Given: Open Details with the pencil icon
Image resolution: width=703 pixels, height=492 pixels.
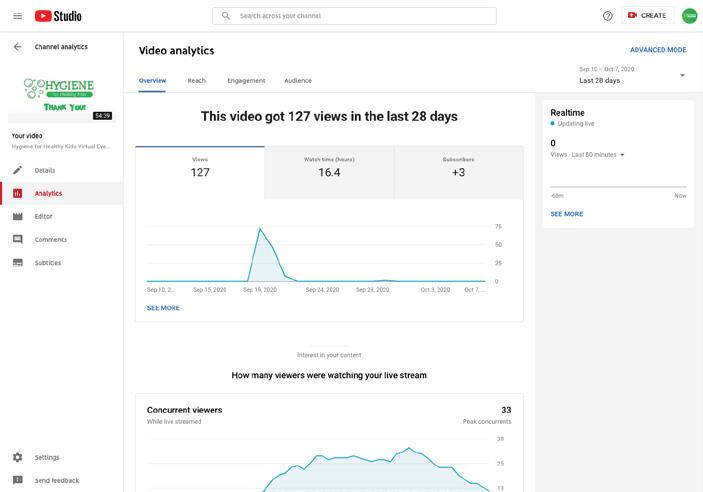Looking at the screenshot, I should pos(17,170).
